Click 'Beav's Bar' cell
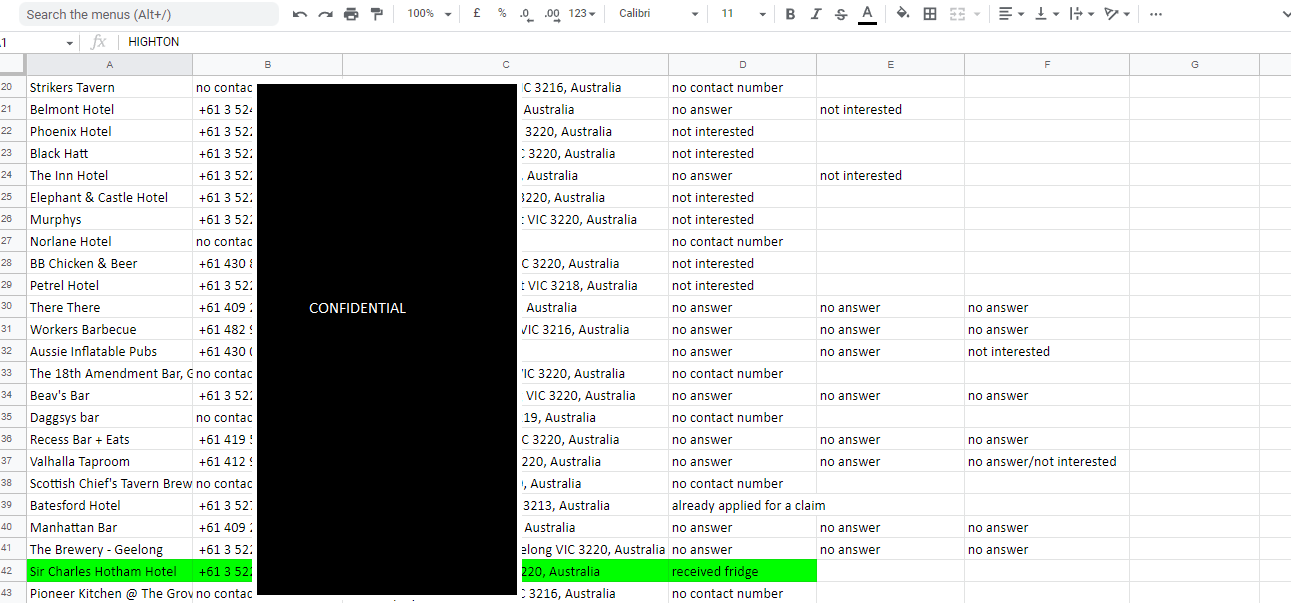 tap(110, 395)
